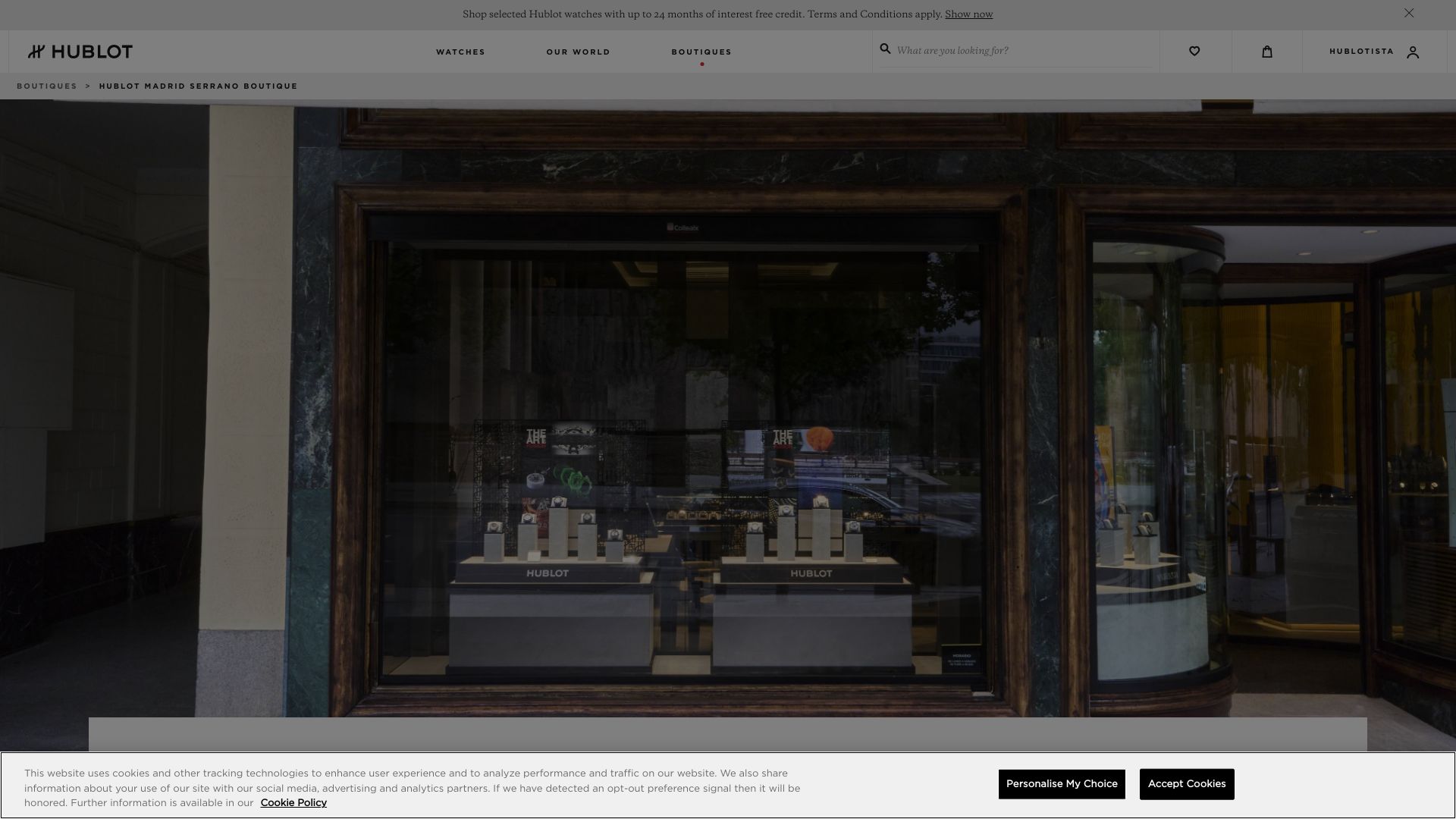
Task: Open the Watches menu
Action: (x=460, y=52)
